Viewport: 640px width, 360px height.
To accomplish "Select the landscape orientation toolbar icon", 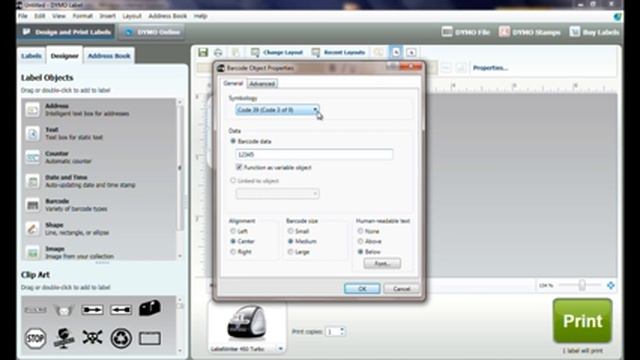I will pyautogui.click(x=411, y=52).
